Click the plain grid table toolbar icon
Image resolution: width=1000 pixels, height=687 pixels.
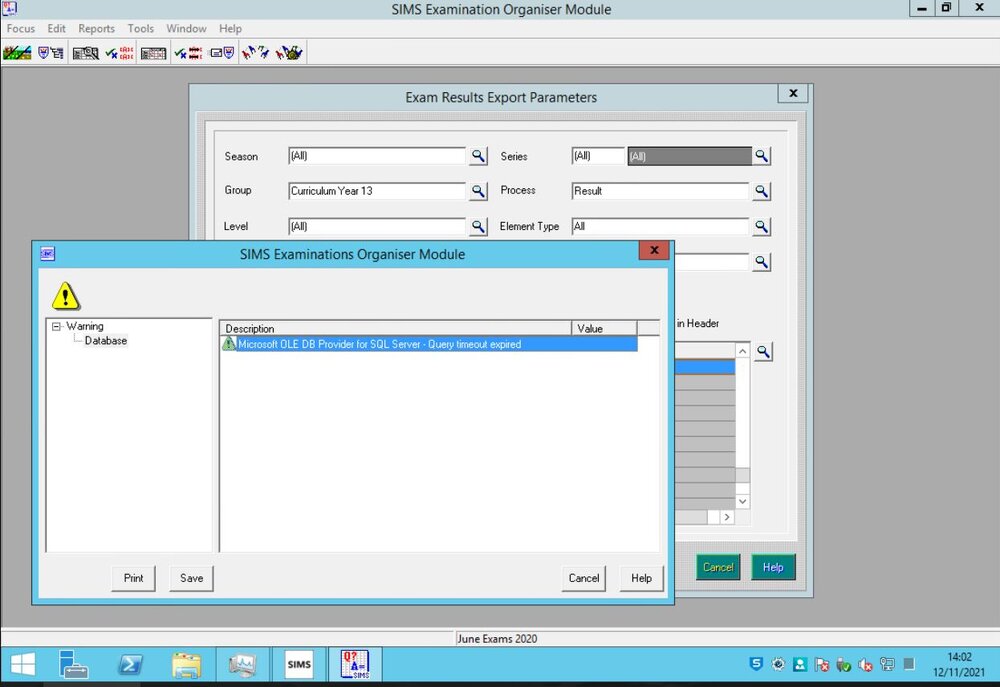[x=153, y=53]
